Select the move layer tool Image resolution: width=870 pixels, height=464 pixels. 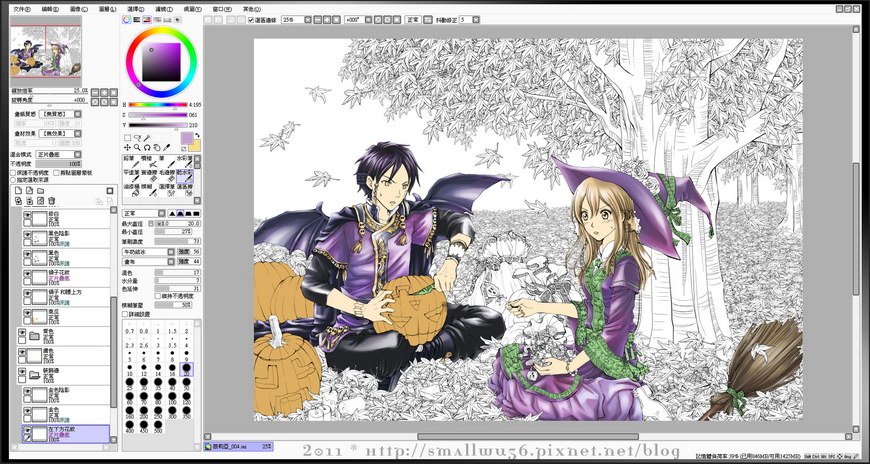(127, 148)
